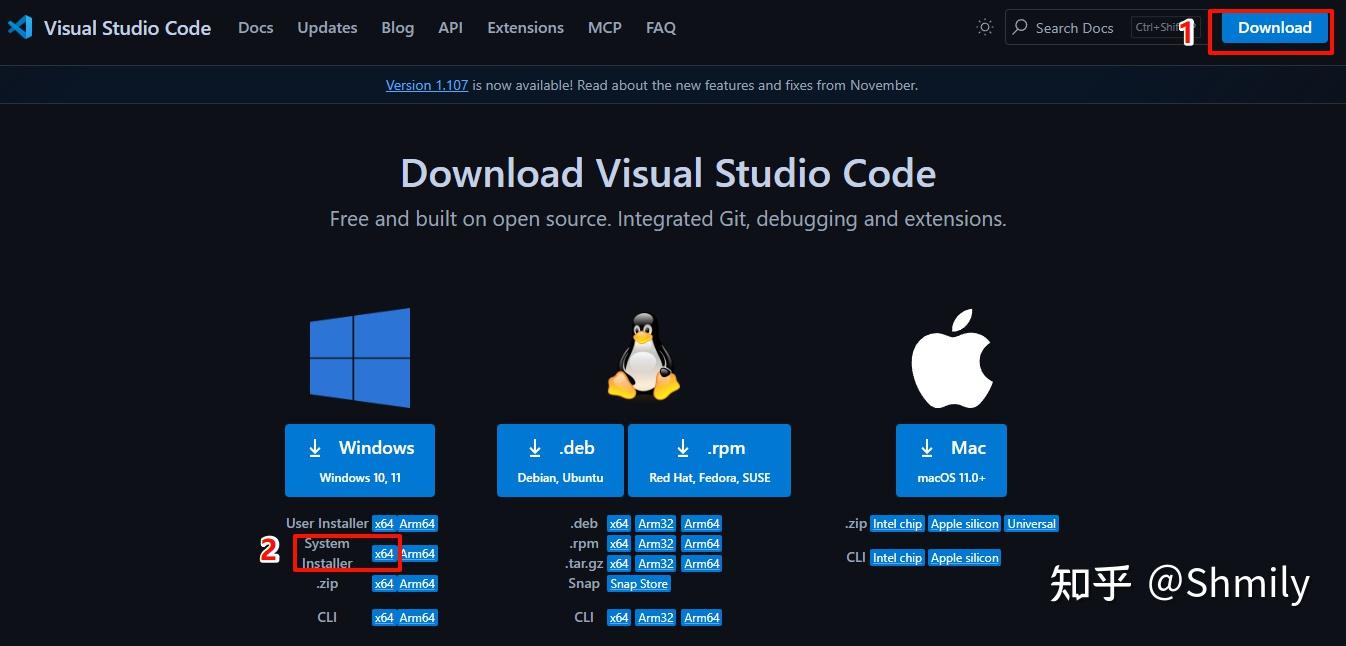Download the Mac macOS 11.0+ build
The height and width of the screenshot is (646, 1346).
[951, 460]
